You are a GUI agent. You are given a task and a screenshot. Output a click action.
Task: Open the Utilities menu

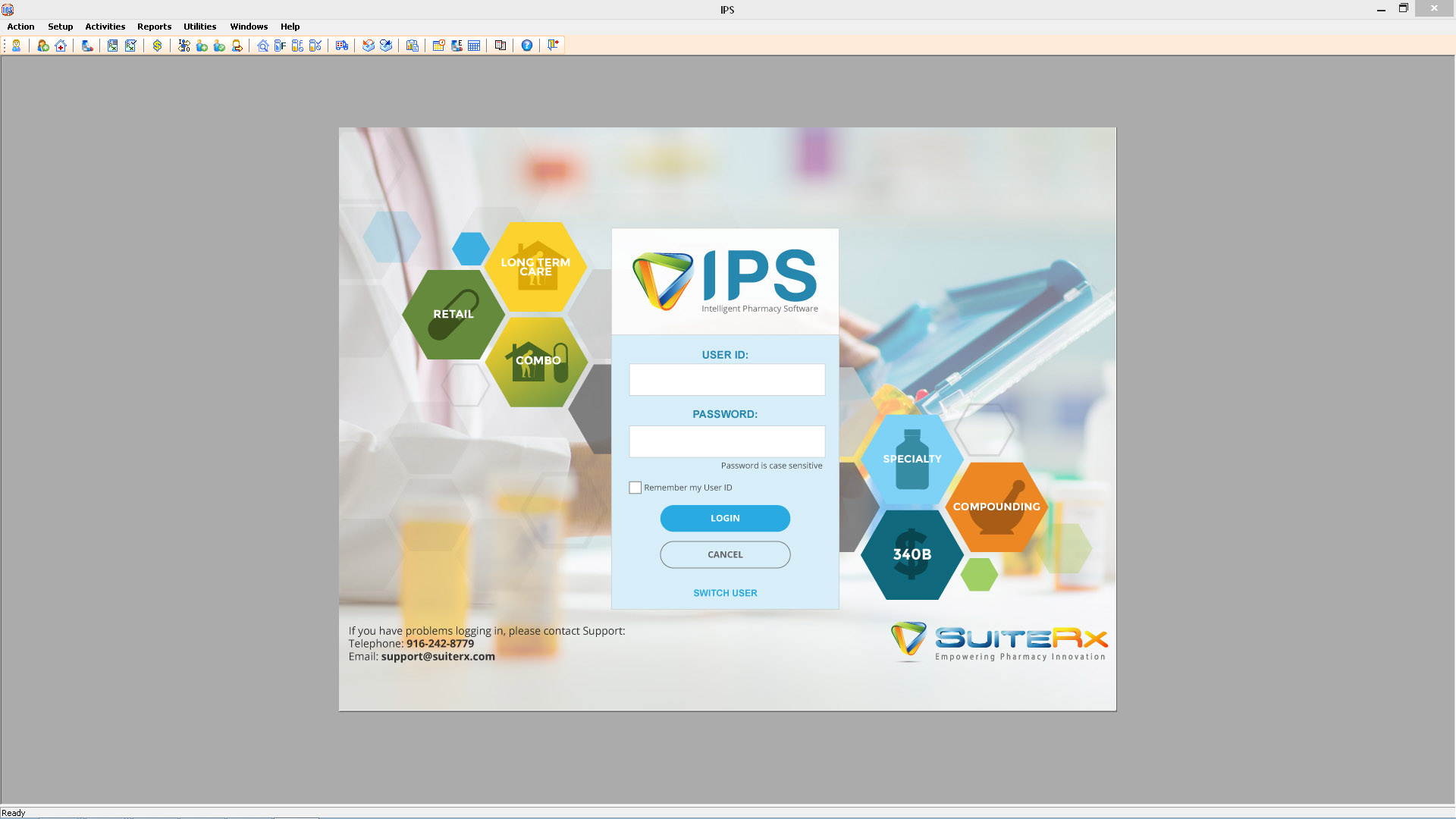(199, 27)
